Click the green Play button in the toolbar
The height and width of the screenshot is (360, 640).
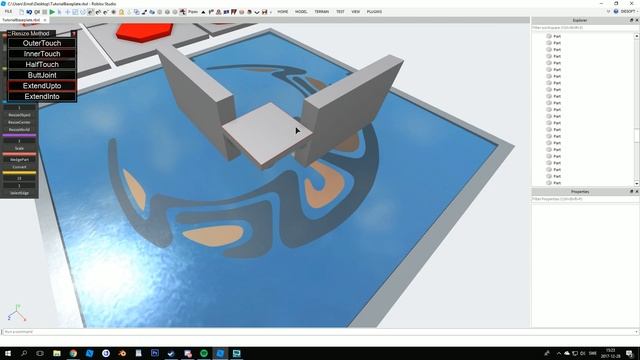(x=52, y=12)
